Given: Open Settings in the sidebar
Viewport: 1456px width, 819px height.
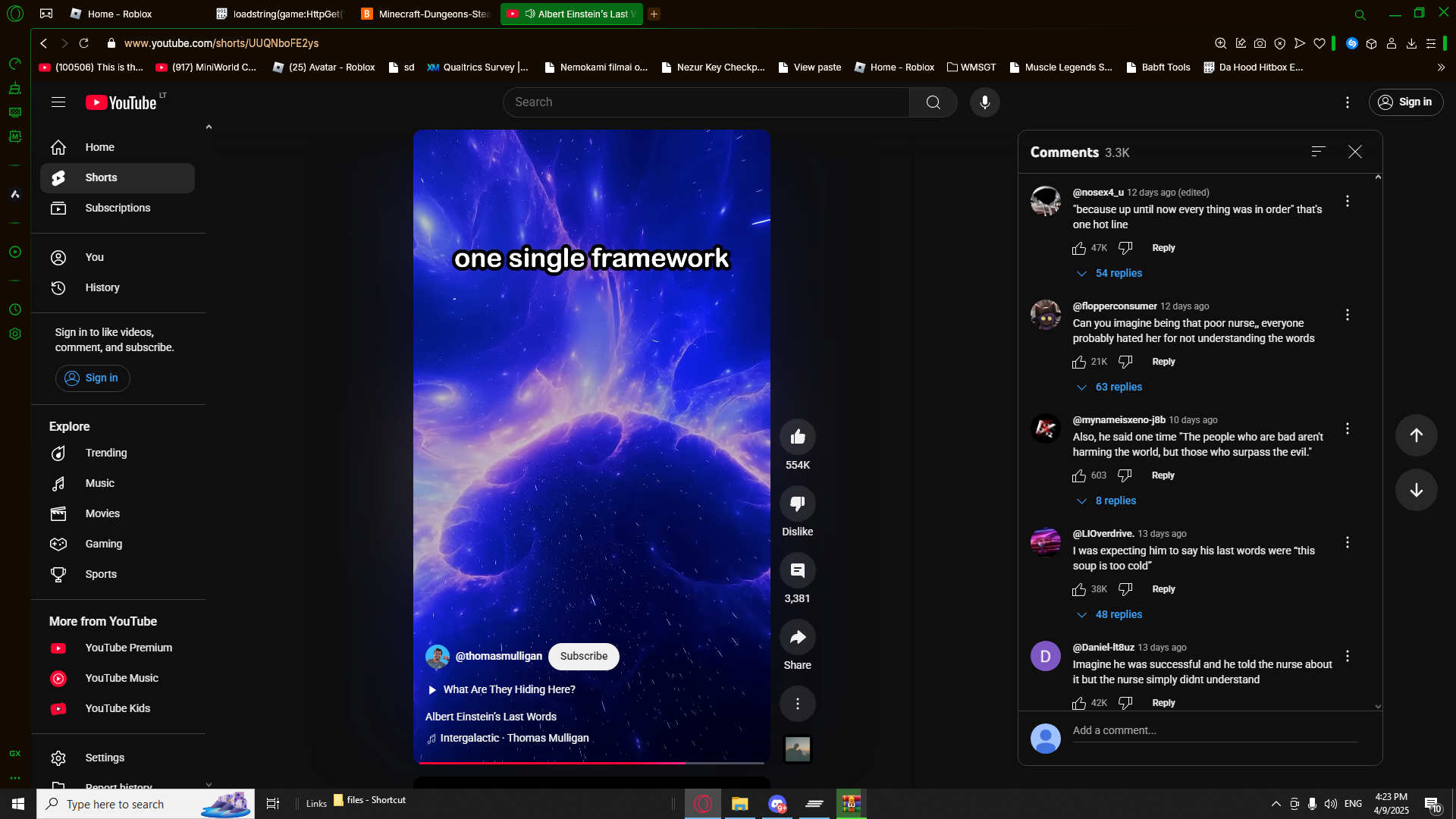Looking at the screenshot, I should click(118, 758).
